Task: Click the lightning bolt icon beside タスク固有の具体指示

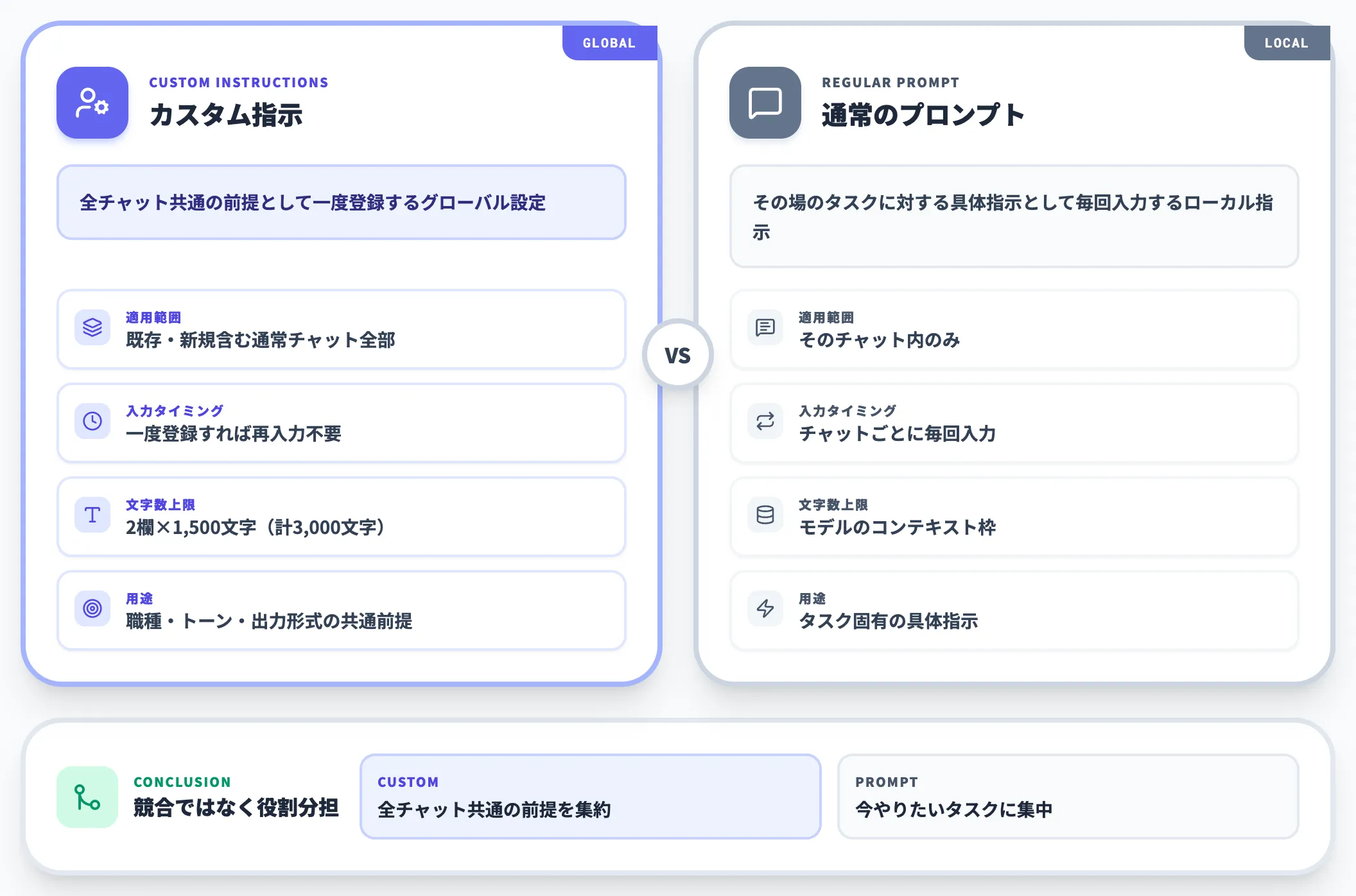Action: tap(765, 608)
